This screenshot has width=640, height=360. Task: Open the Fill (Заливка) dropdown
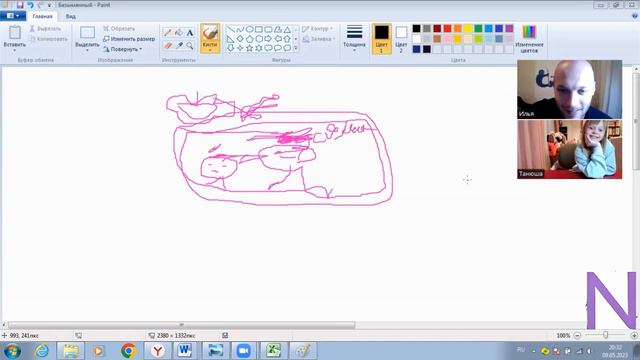point(319,39)
